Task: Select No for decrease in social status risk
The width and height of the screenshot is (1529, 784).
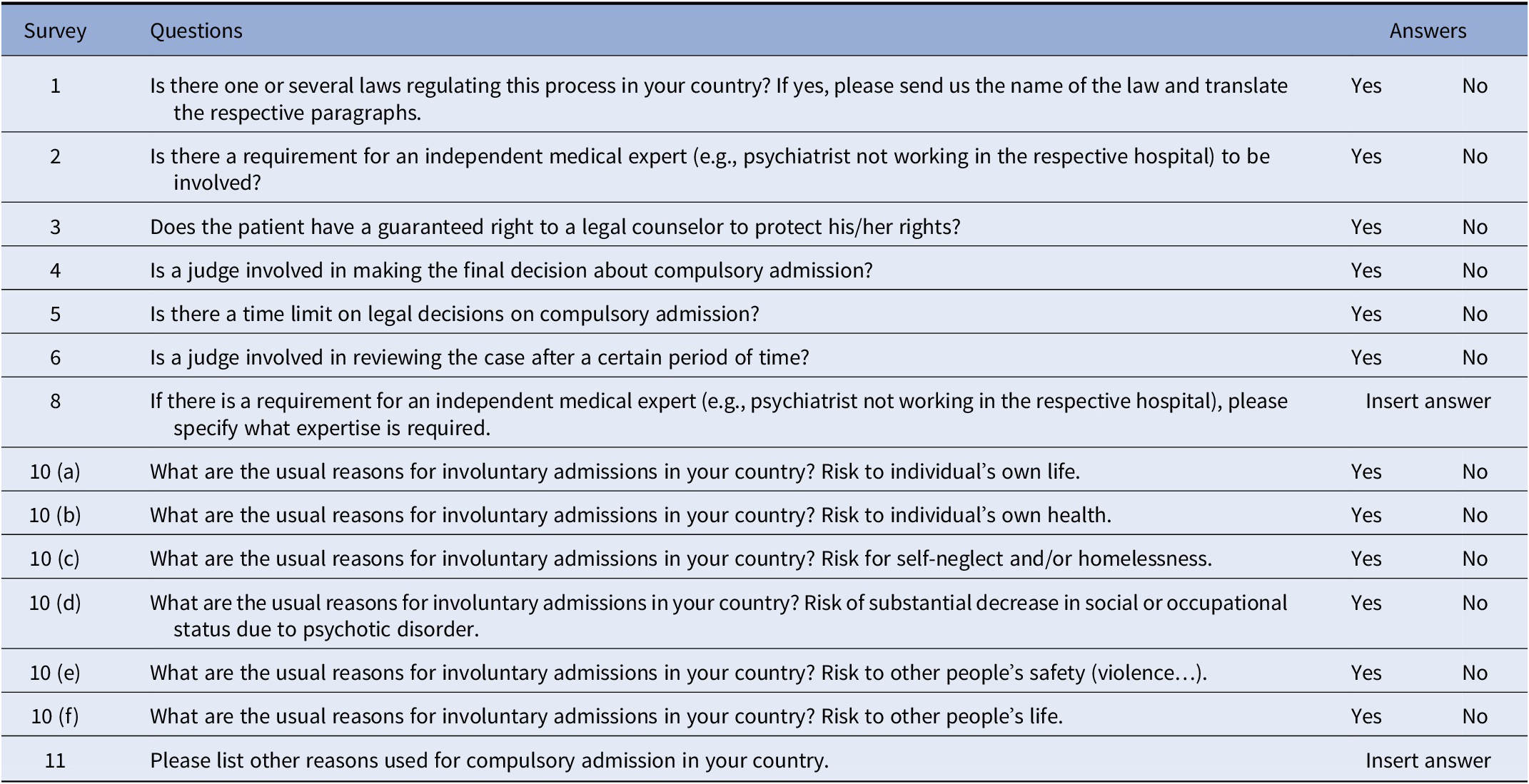Action: click(1474, 604)
